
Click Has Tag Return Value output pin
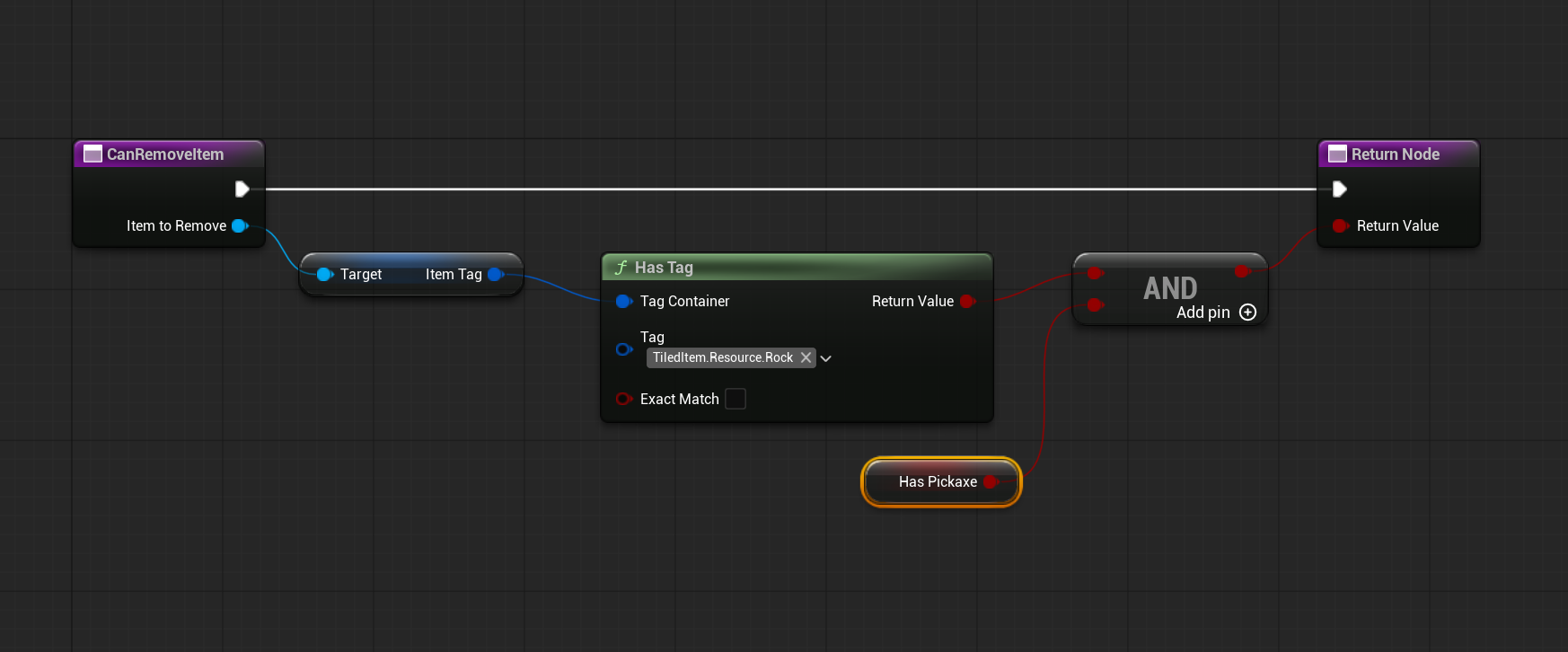[x=967, y=302]
